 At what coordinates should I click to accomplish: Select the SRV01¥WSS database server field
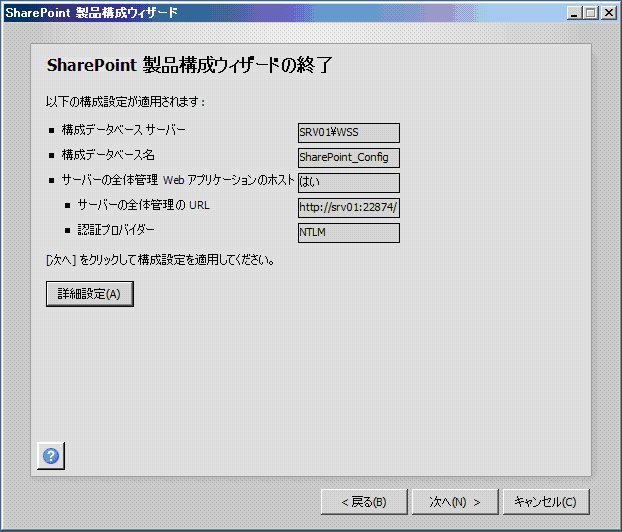pos(349,133)
